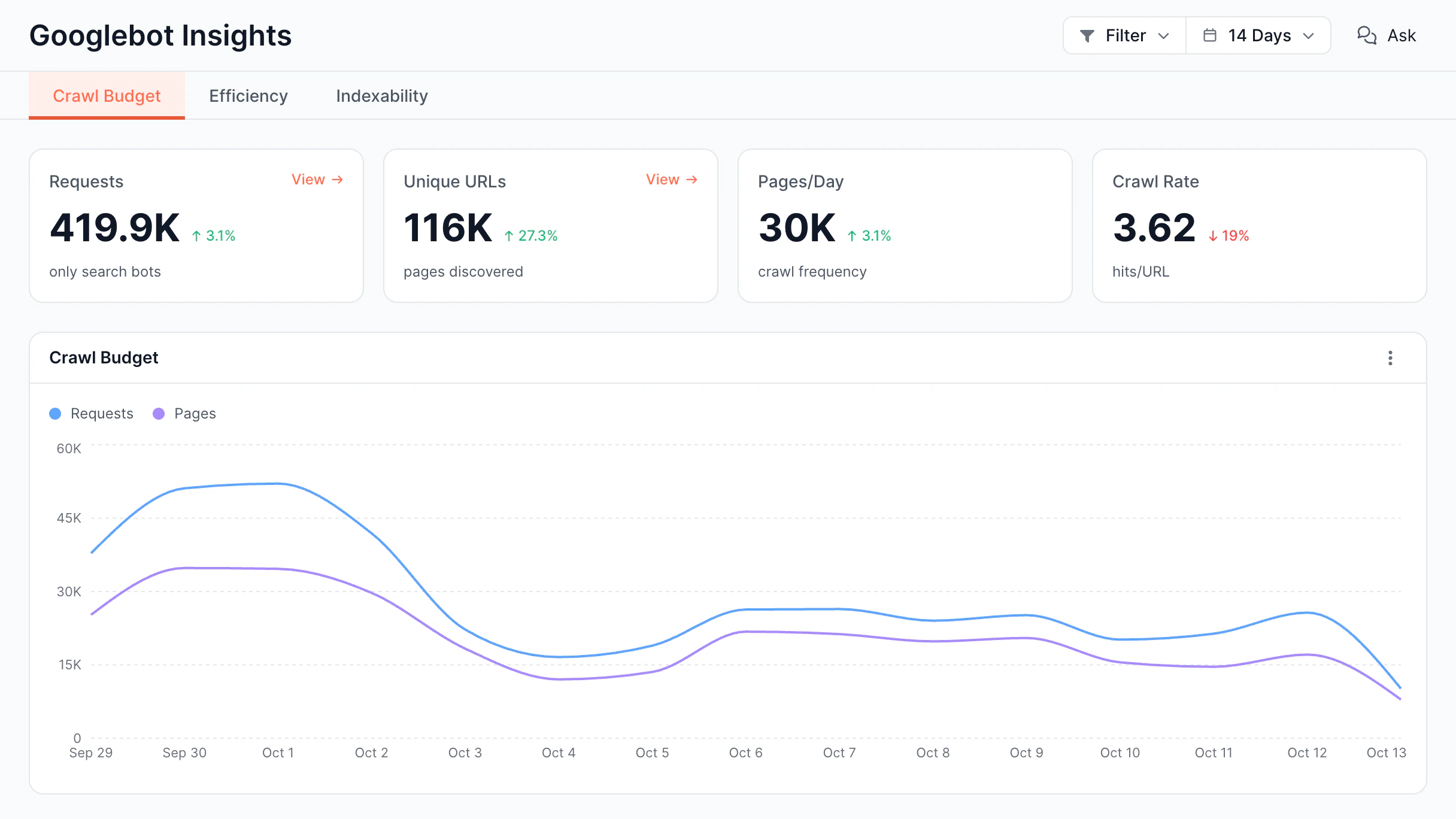Toggle the Pages series in chart legend

pyautogui.click(x=184, y=414)
